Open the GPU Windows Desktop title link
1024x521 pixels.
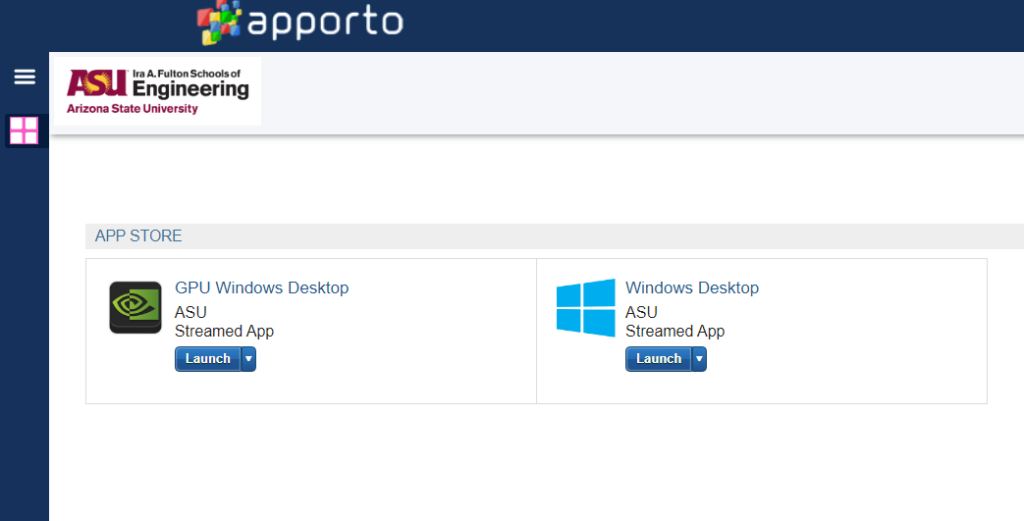click(262, 288)
